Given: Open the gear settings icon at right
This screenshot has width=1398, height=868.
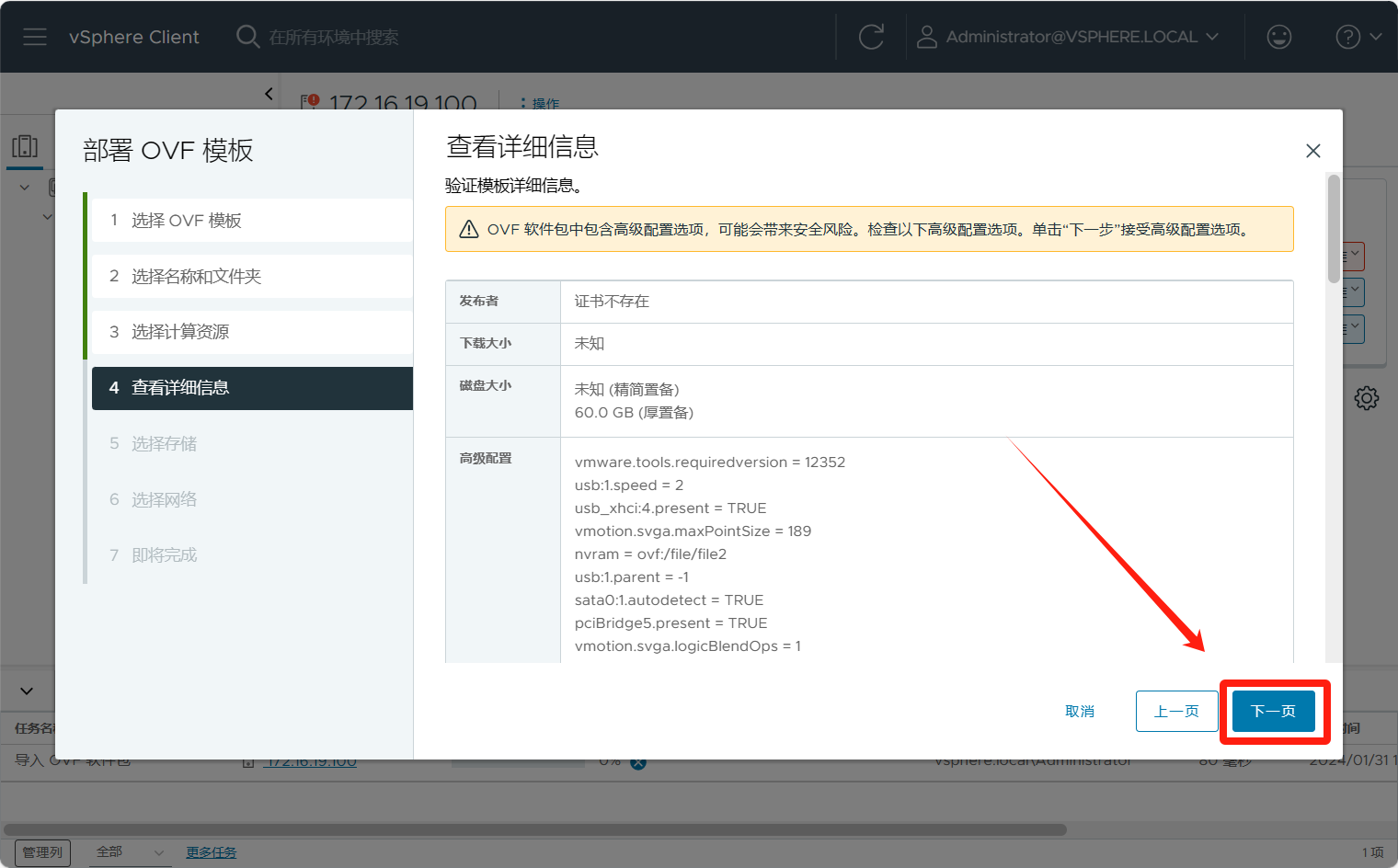Looking at the screenshot, I should 1366,398.
